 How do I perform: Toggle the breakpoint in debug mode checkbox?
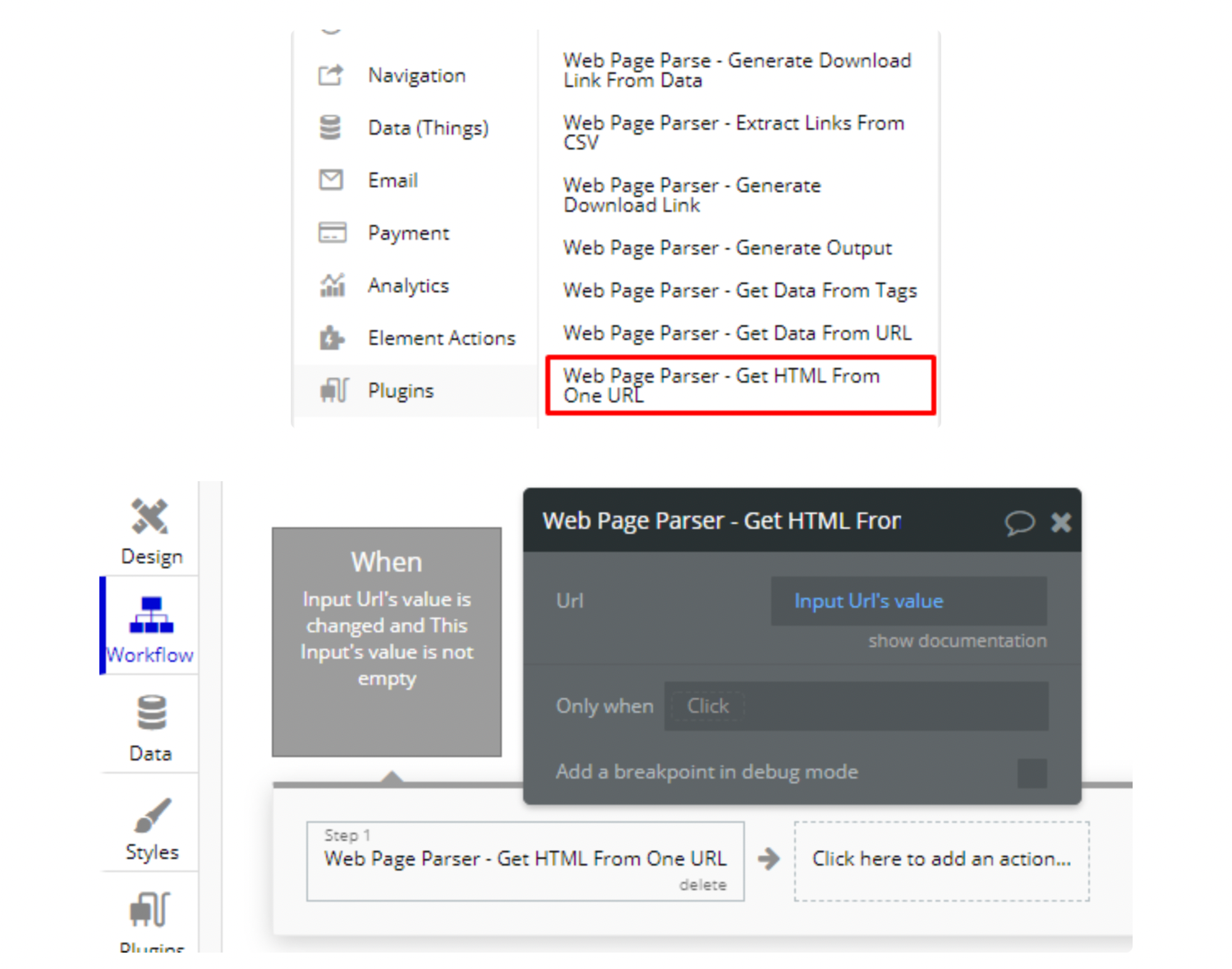click(1032, 773)
